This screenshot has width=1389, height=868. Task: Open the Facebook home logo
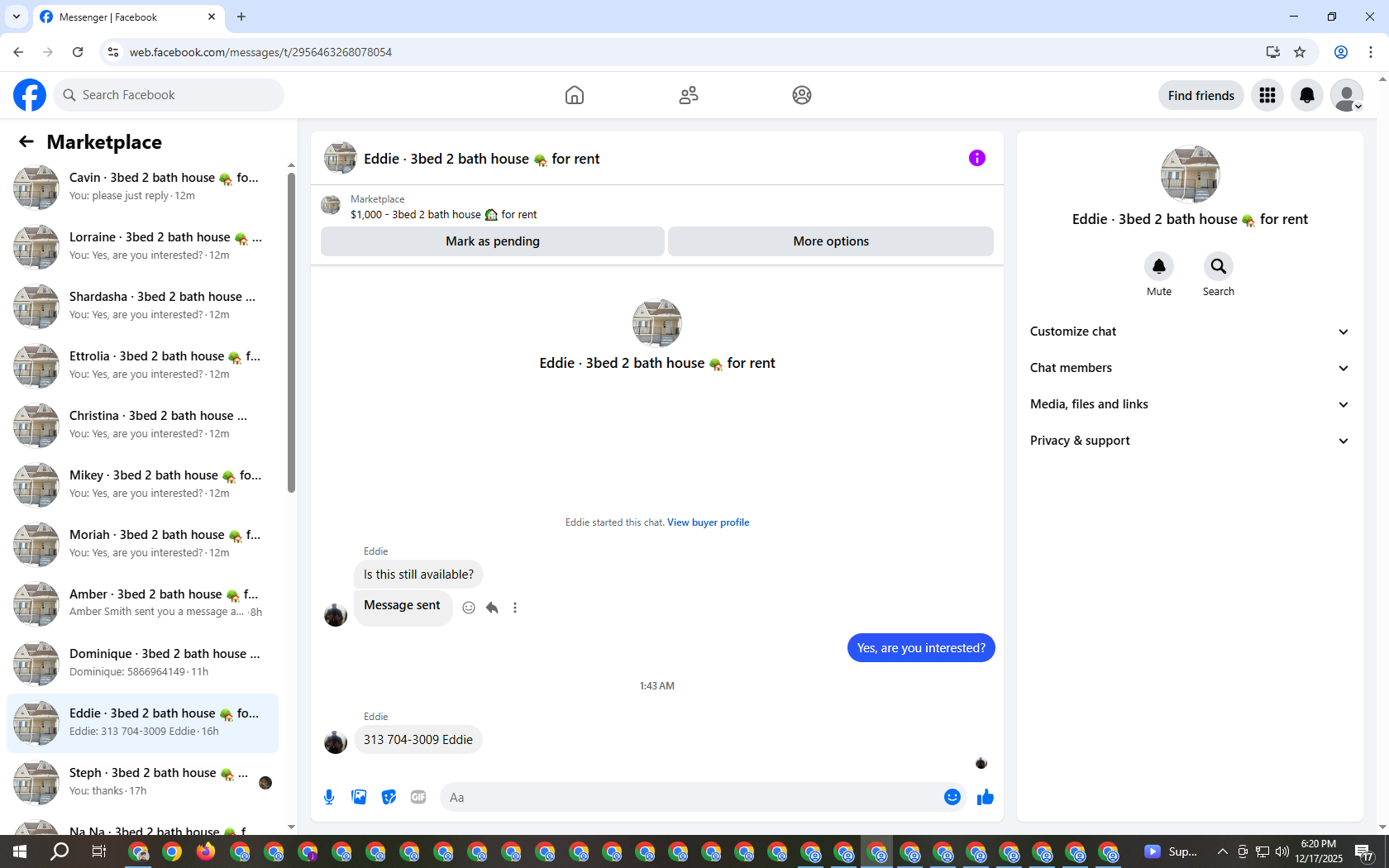click(30, 95)
